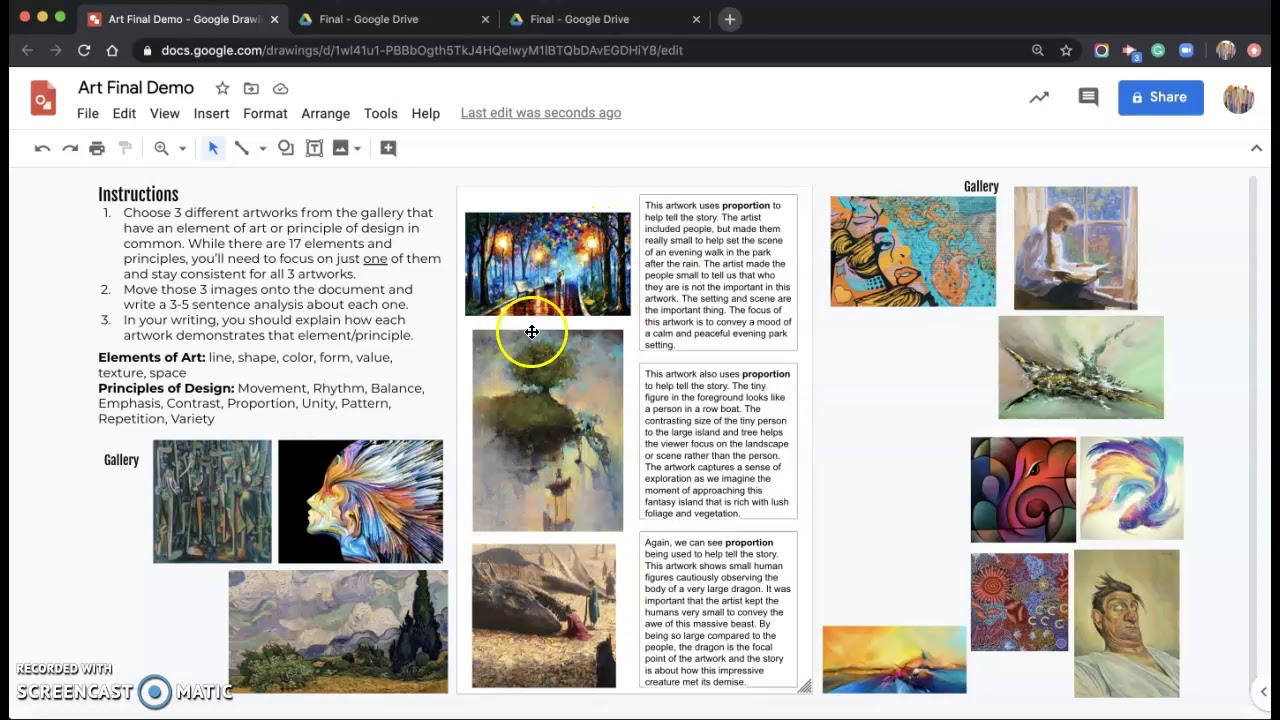Open the activity dashboard trend icon
Viewport: 1280px width, 720px height.
tap(1039, 97)
